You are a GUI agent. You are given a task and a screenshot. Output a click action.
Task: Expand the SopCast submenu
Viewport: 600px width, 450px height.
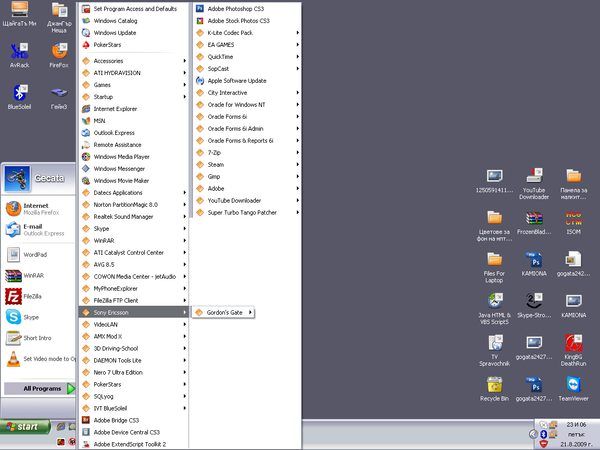(x=246, y=69)
